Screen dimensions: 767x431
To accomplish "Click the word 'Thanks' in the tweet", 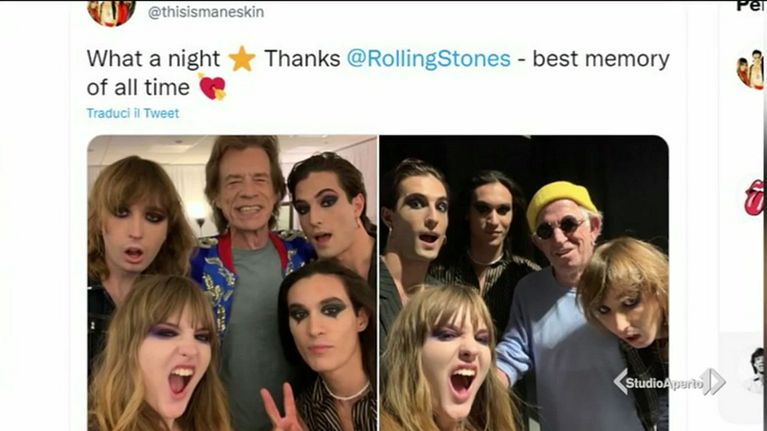I will click(301, 58).
